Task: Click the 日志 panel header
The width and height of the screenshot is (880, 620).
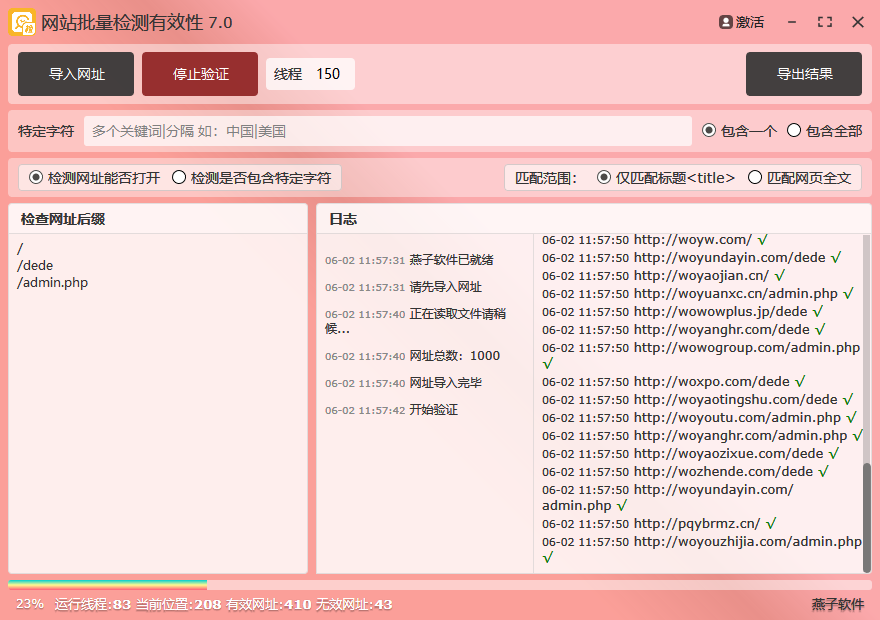Action: tap(343, 219)
